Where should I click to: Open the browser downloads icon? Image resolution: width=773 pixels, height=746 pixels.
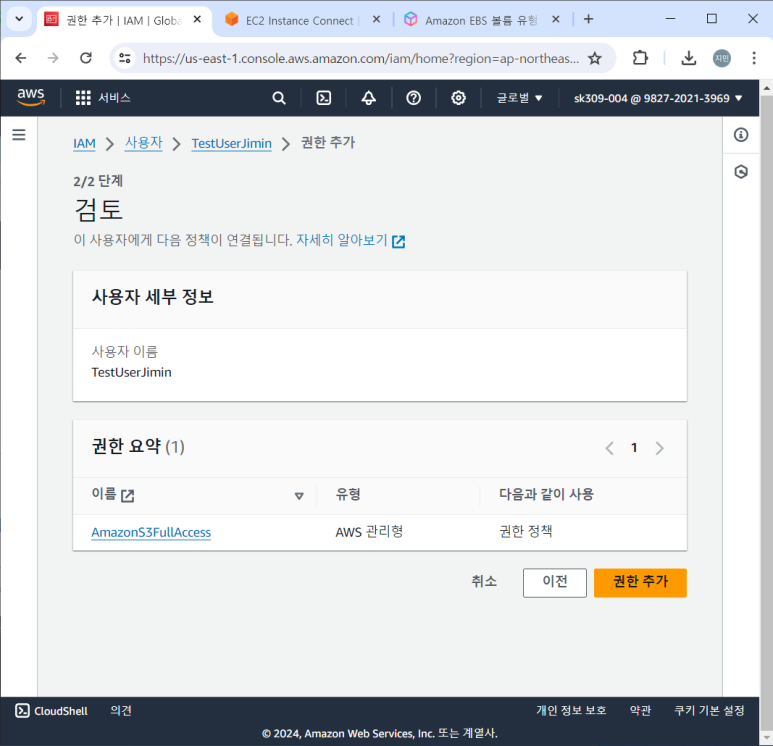pyautogui.click(x=688, y=58)
